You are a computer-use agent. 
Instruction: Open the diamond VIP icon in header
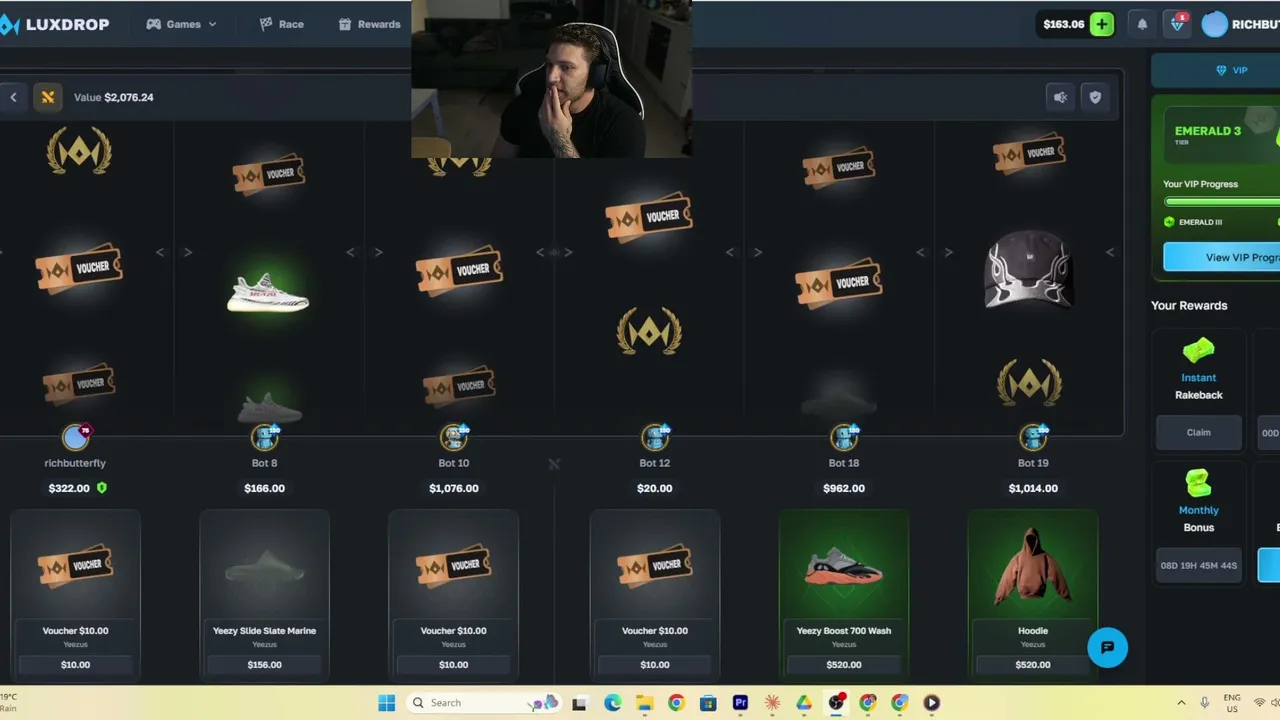pyautogui.click(x=1178, y=24)
